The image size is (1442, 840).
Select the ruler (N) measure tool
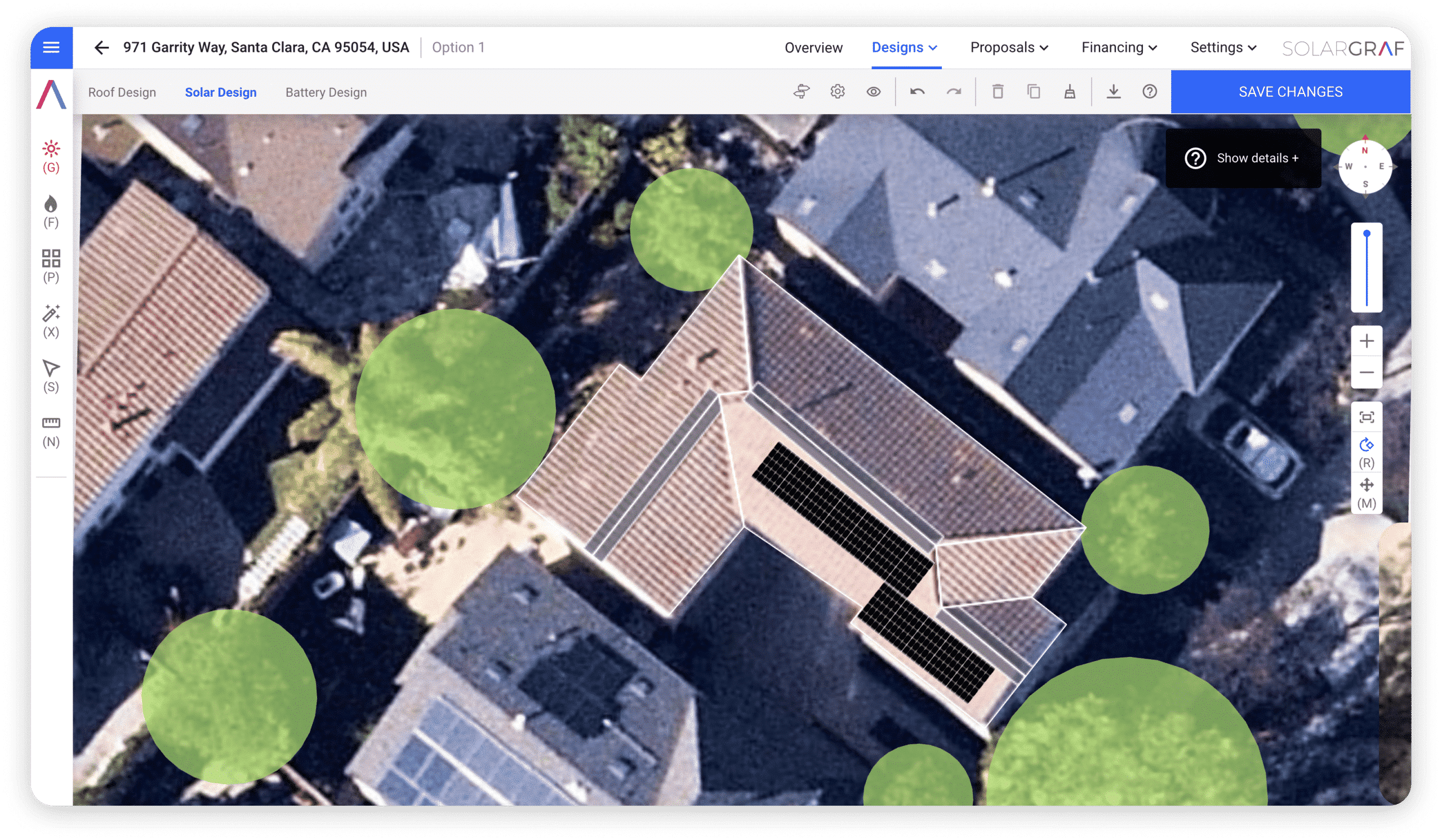tap(51, 432)
